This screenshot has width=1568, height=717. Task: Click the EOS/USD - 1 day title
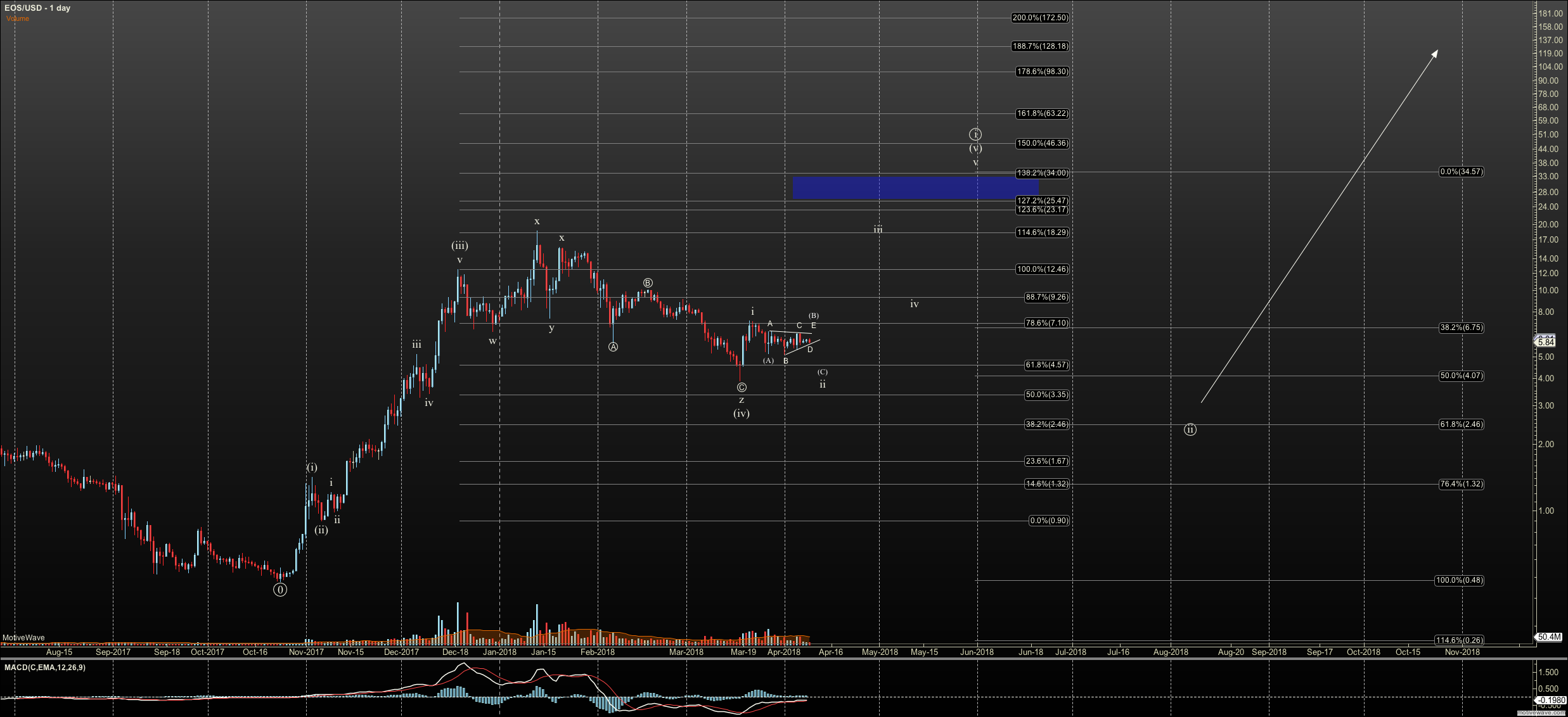coord(37,8)
